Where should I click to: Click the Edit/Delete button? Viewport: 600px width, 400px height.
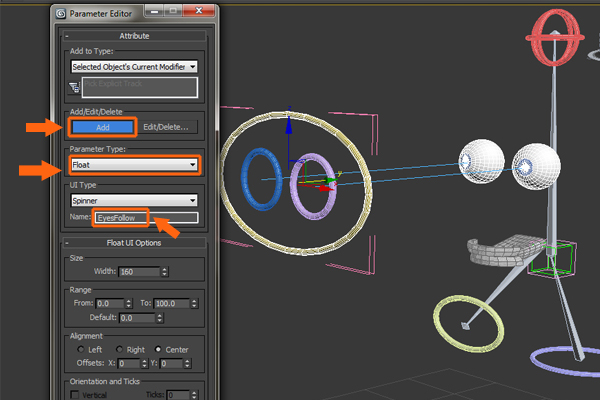(x=166, y=127)
